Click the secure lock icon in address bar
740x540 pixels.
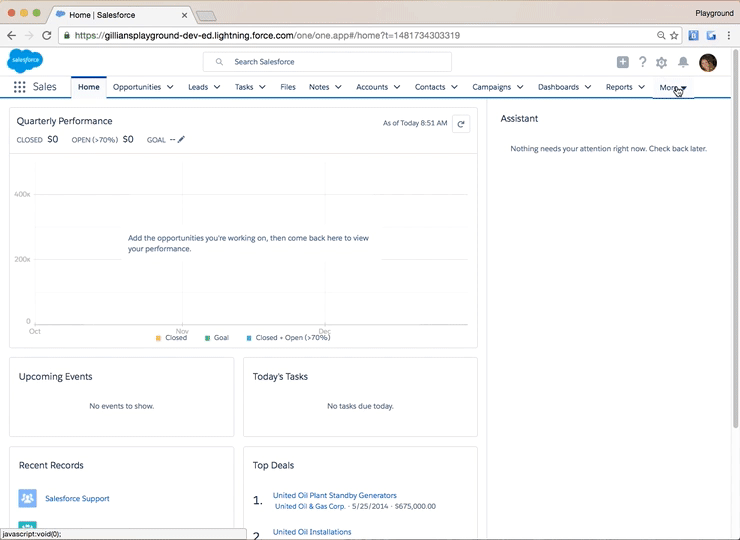(x=67, y=35)
